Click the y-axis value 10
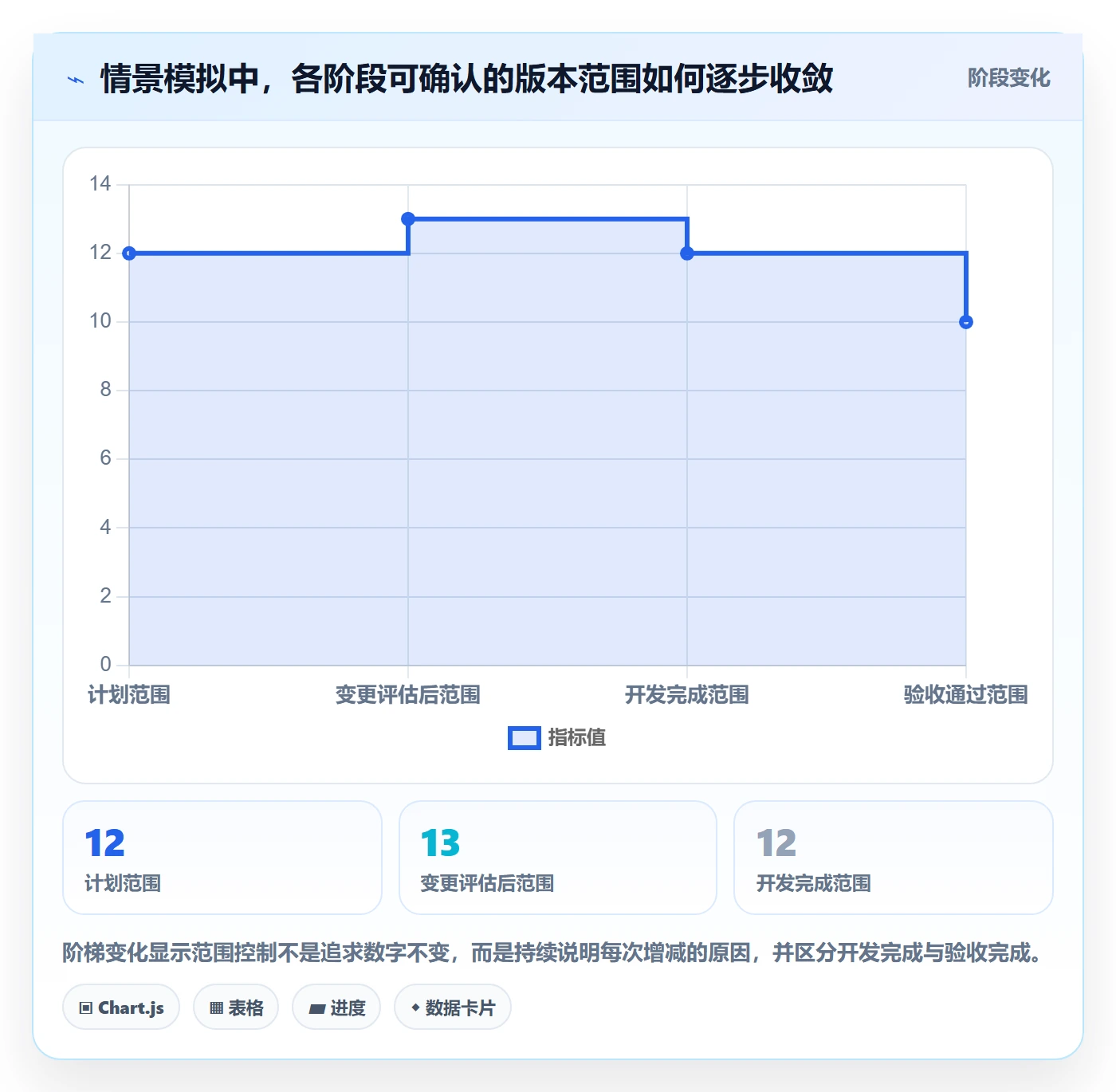Viewport: 1116px width, 1092px height. point(100,321)
